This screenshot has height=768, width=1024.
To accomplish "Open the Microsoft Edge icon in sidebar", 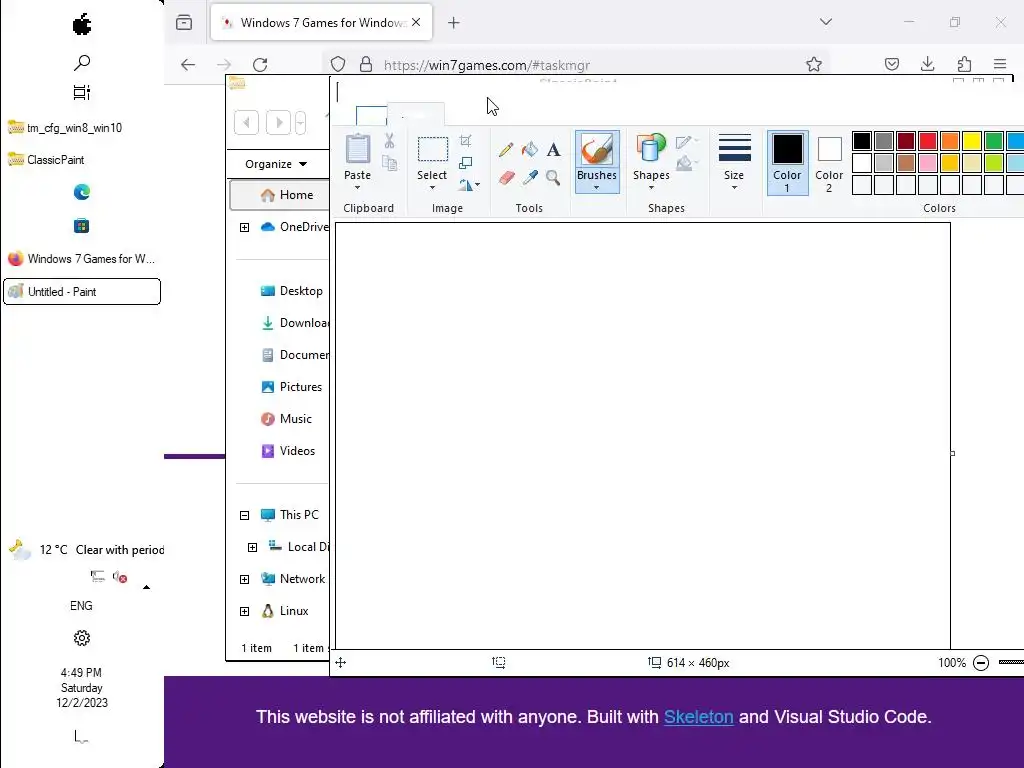I will coord(82,192).
